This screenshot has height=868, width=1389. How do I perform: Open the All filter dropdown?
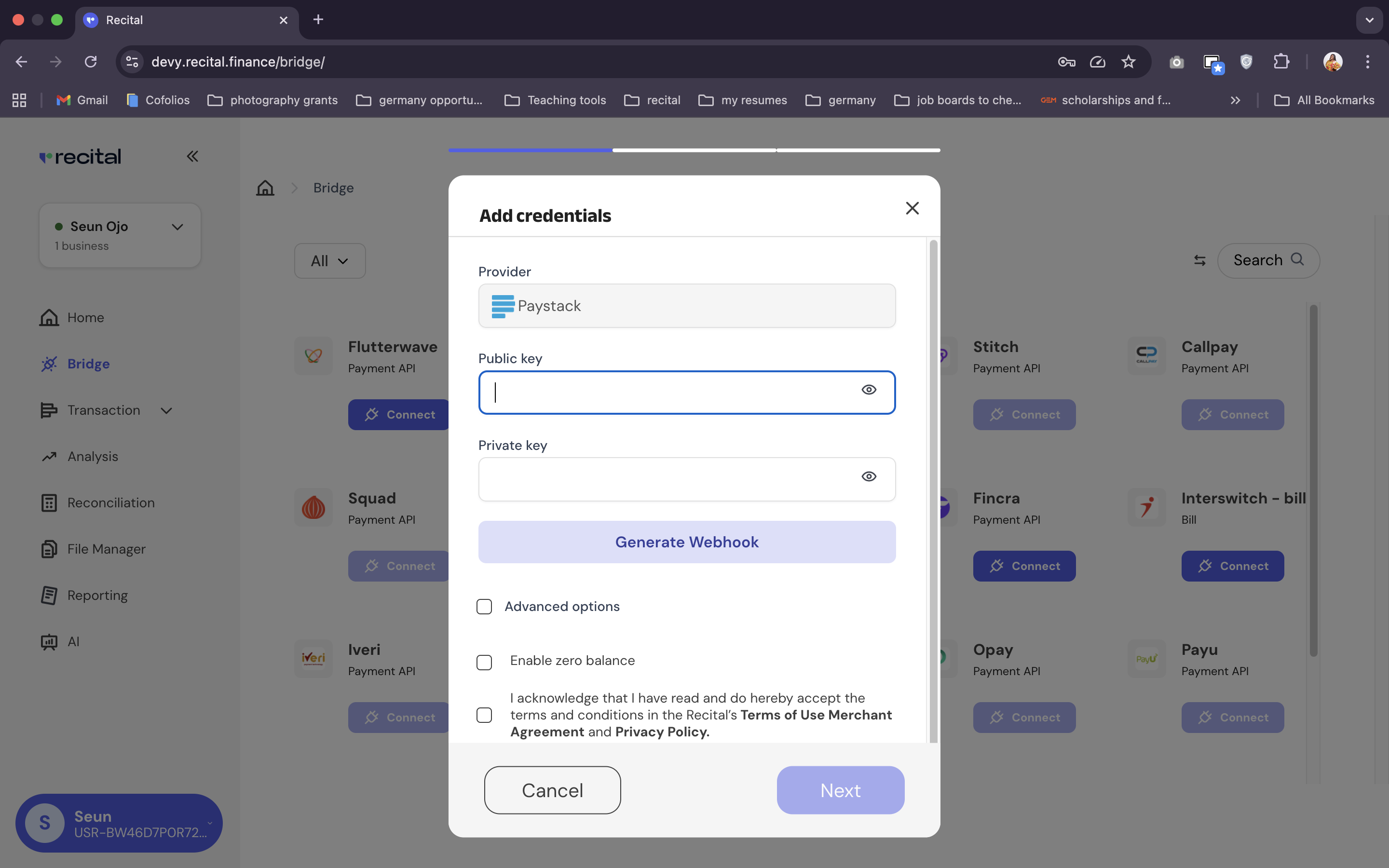[x=329, y=260]
